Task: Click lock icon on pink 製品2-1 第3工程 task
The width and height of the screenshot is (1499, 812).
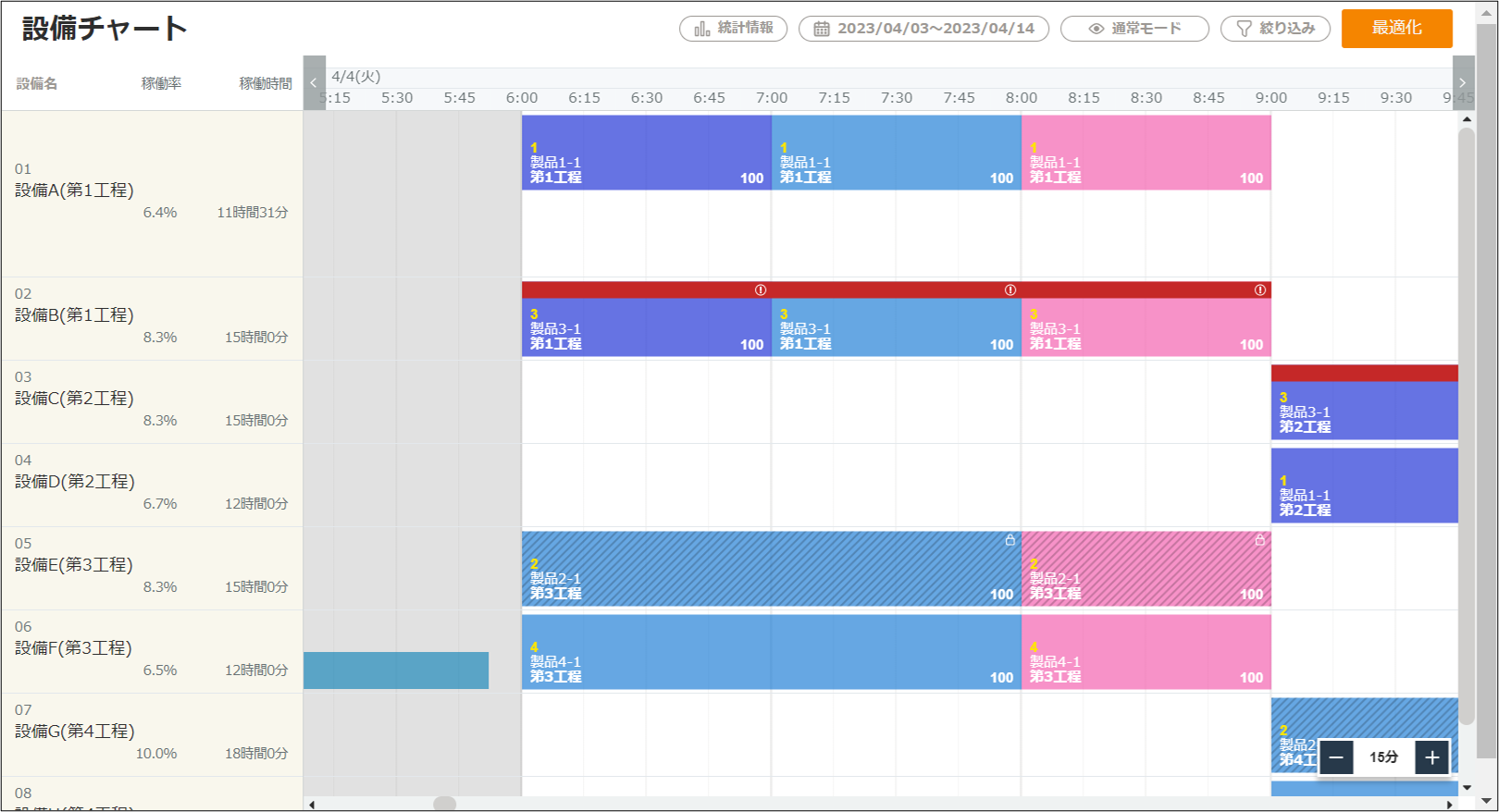Action: 1259,539
